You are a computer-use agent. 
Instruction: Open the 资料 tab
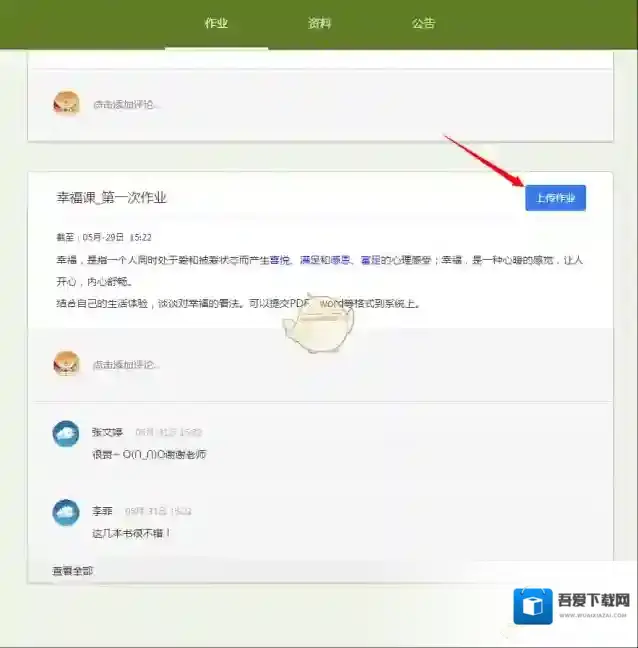coord(319,23)
